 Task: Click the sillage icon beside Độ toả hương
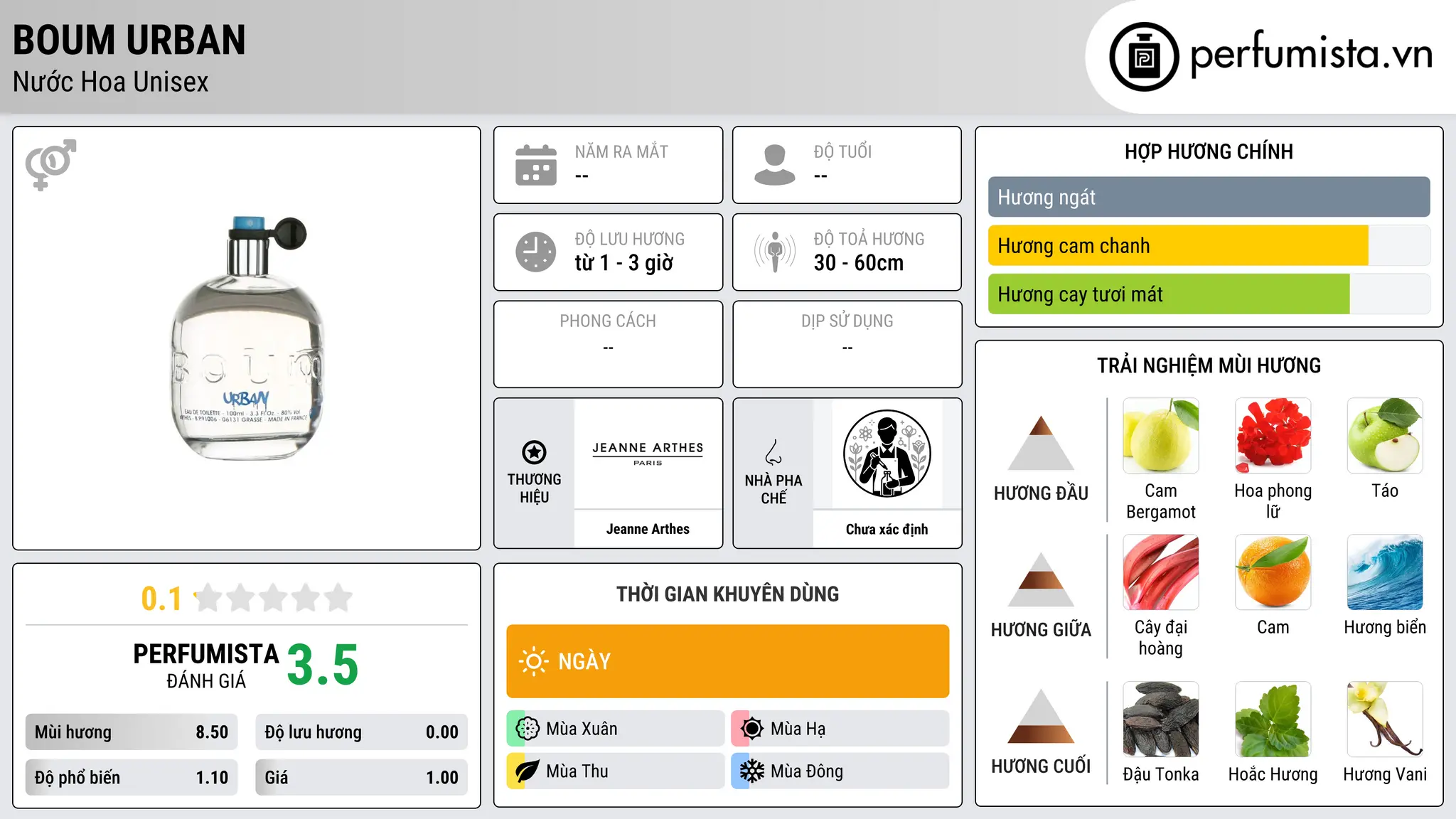pyautogui.click(x=775, y=252)
